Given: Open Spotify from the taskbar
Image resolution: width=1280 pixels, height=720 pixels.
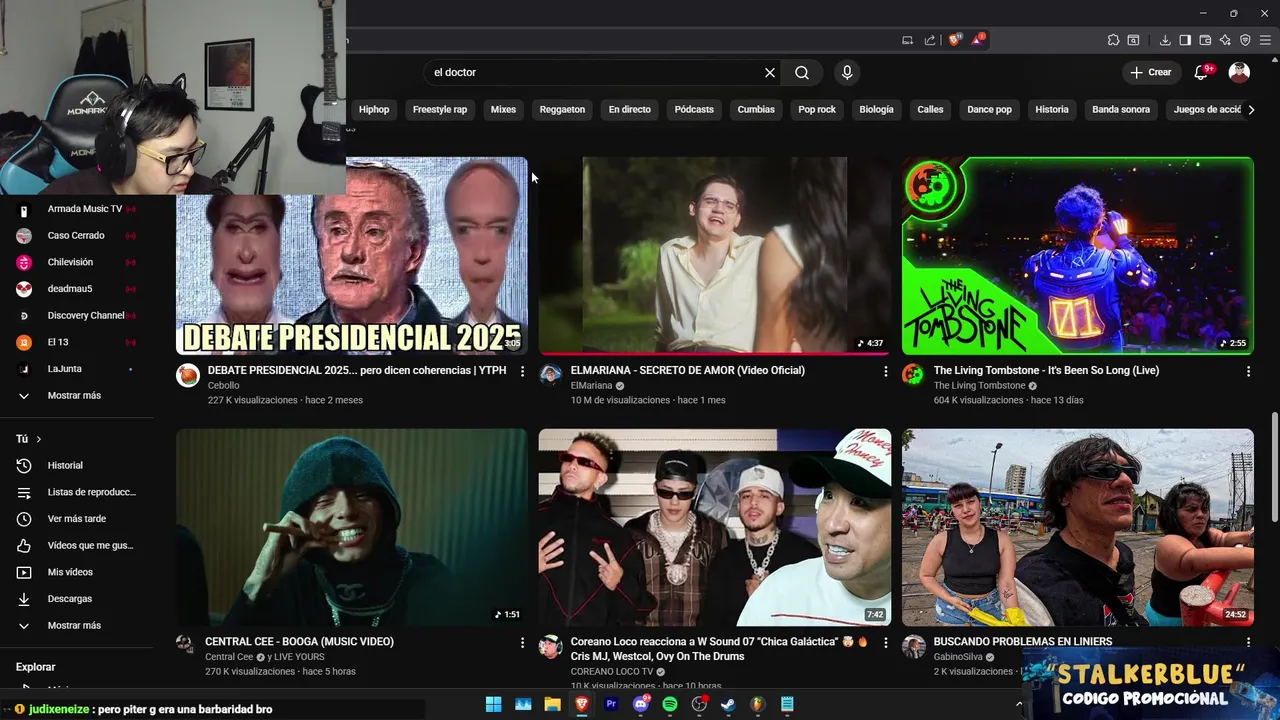Looking at the screenshot, I should 670,704.
